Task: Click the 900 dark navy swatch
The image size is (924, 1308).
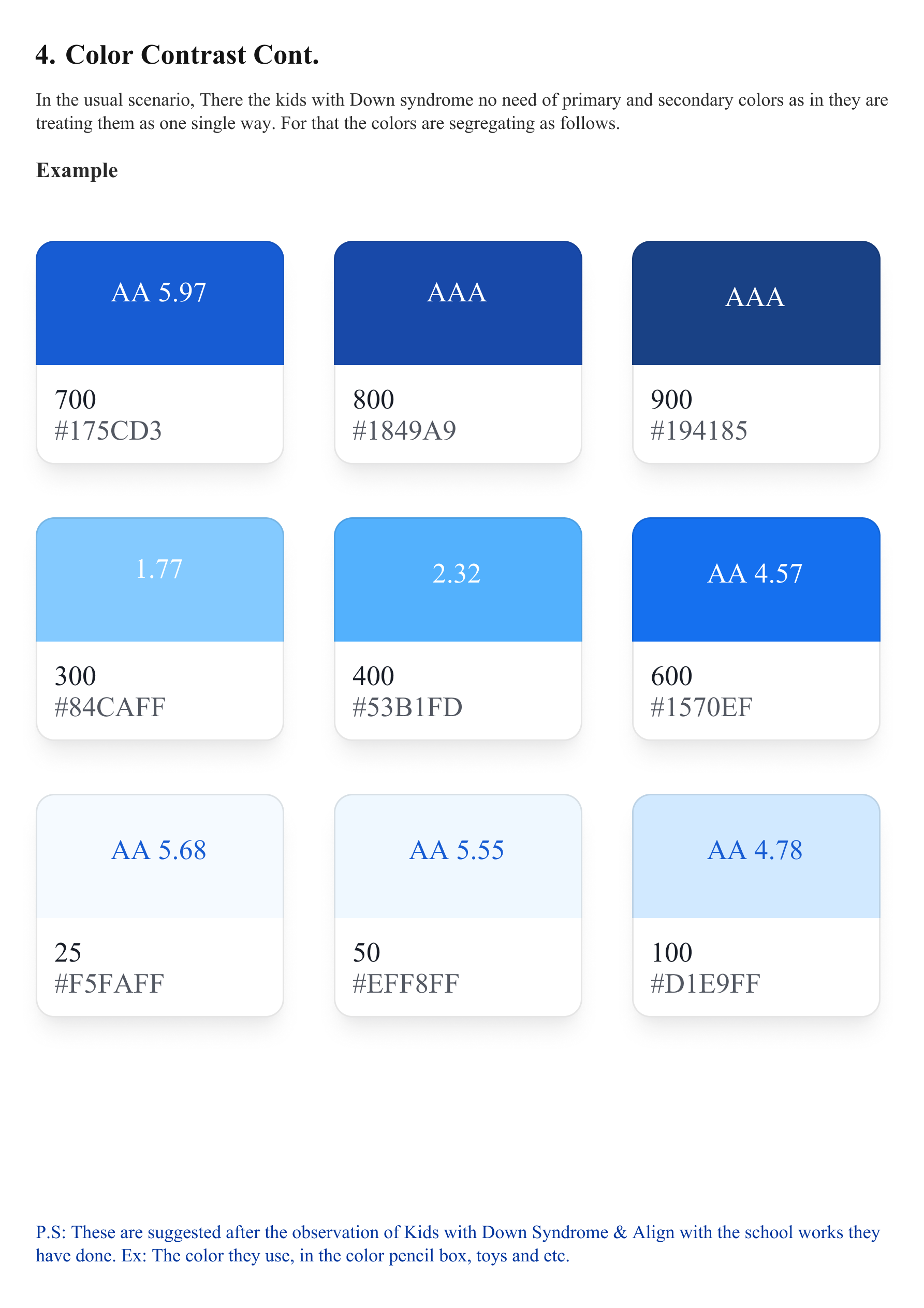Action: [x=755, y=303]
